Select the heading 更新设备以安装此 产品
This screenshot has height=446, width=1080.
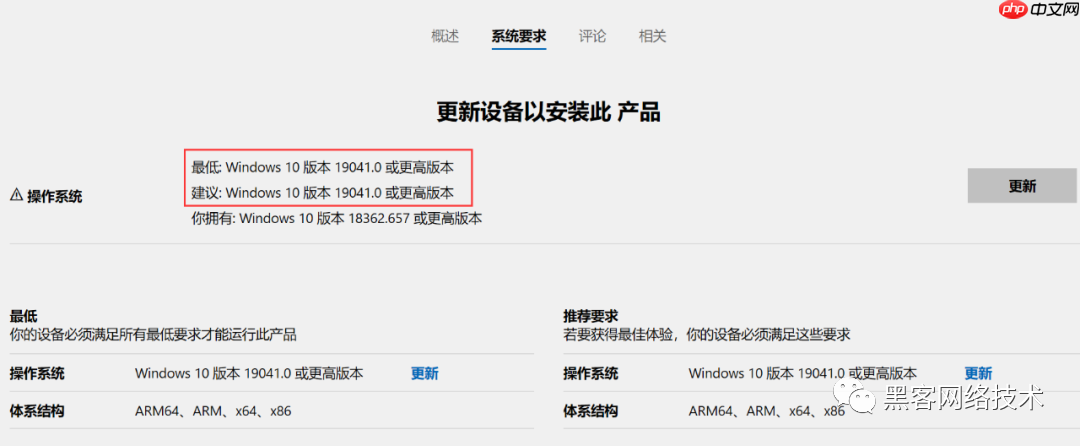(x=548, y=111)
